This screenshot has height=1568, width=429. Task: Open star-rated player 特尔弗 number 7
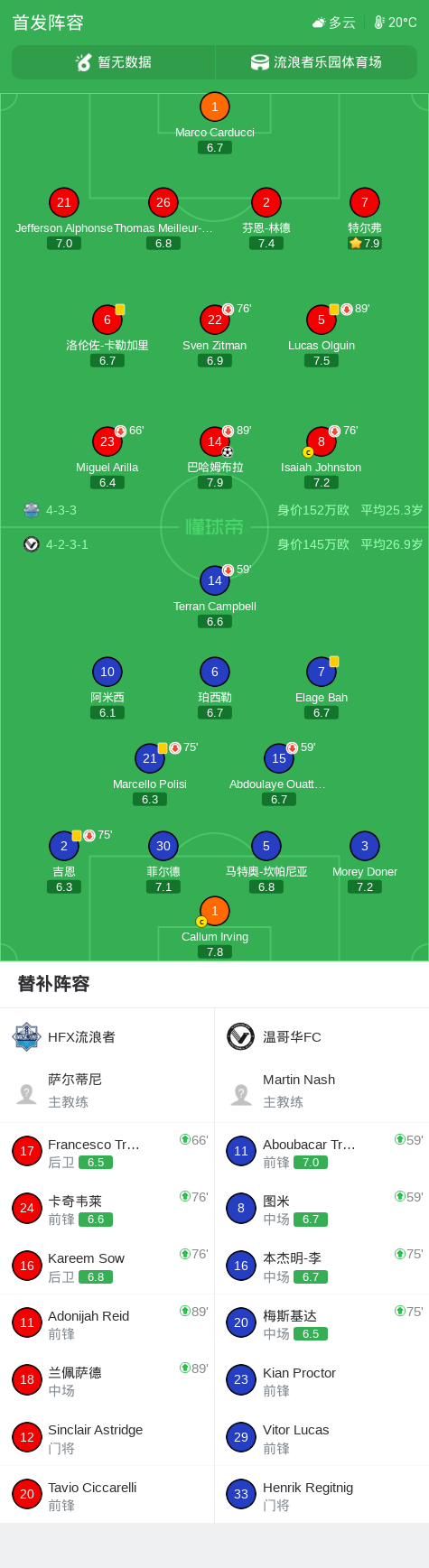click(365, 203)
